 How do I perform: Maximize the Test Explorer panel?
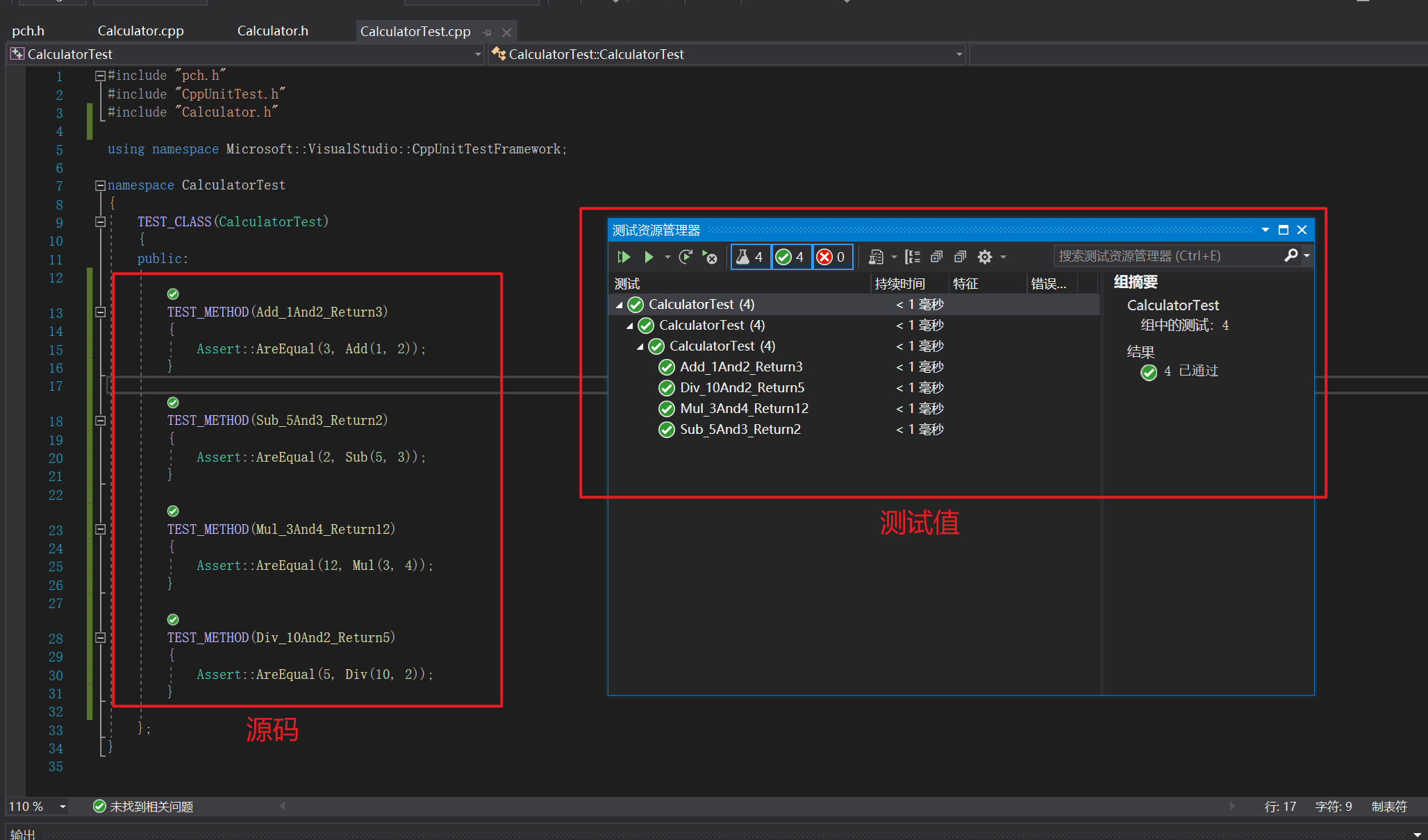[1284, 230]
